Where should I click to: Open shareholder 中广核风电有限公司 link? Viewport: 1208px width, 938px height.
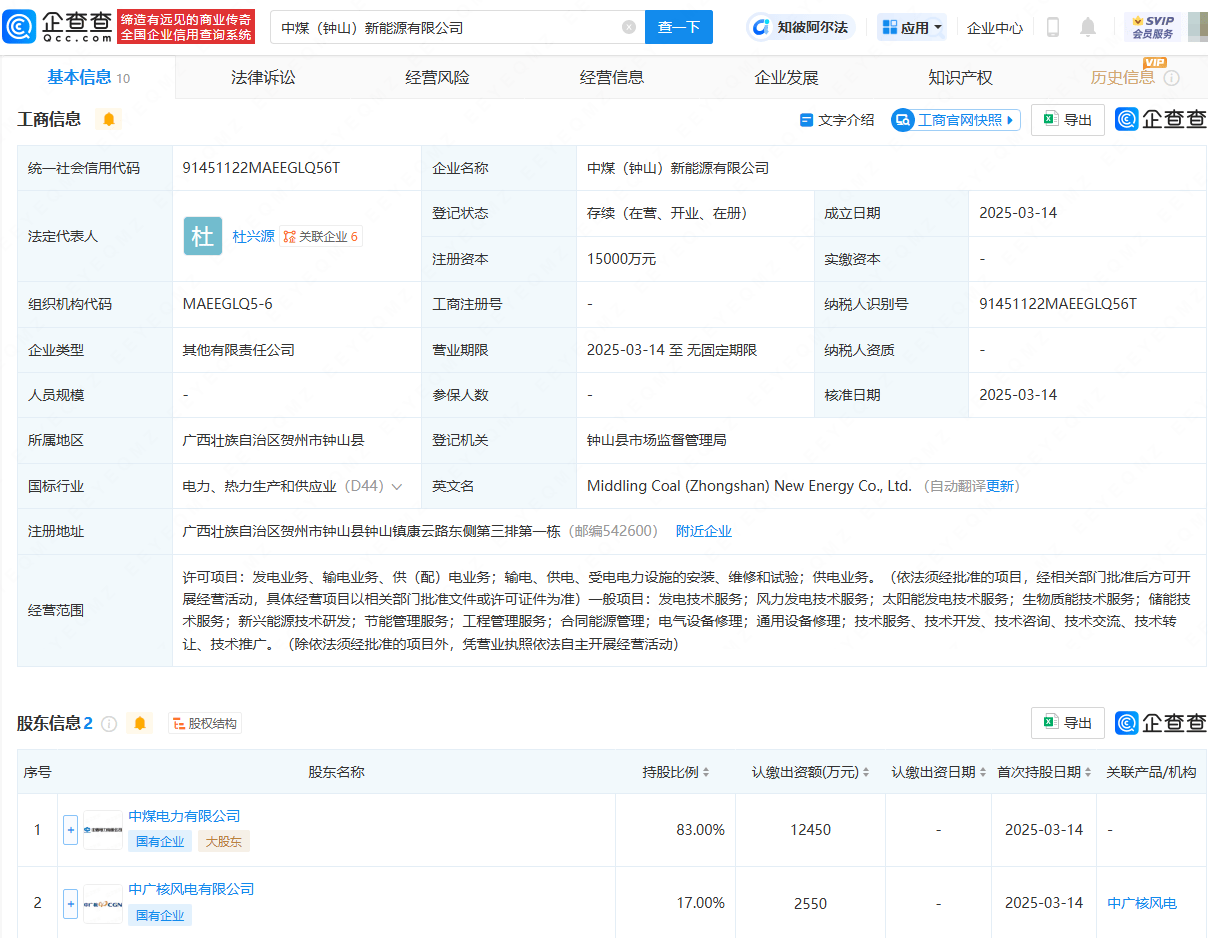pos(191,889)
